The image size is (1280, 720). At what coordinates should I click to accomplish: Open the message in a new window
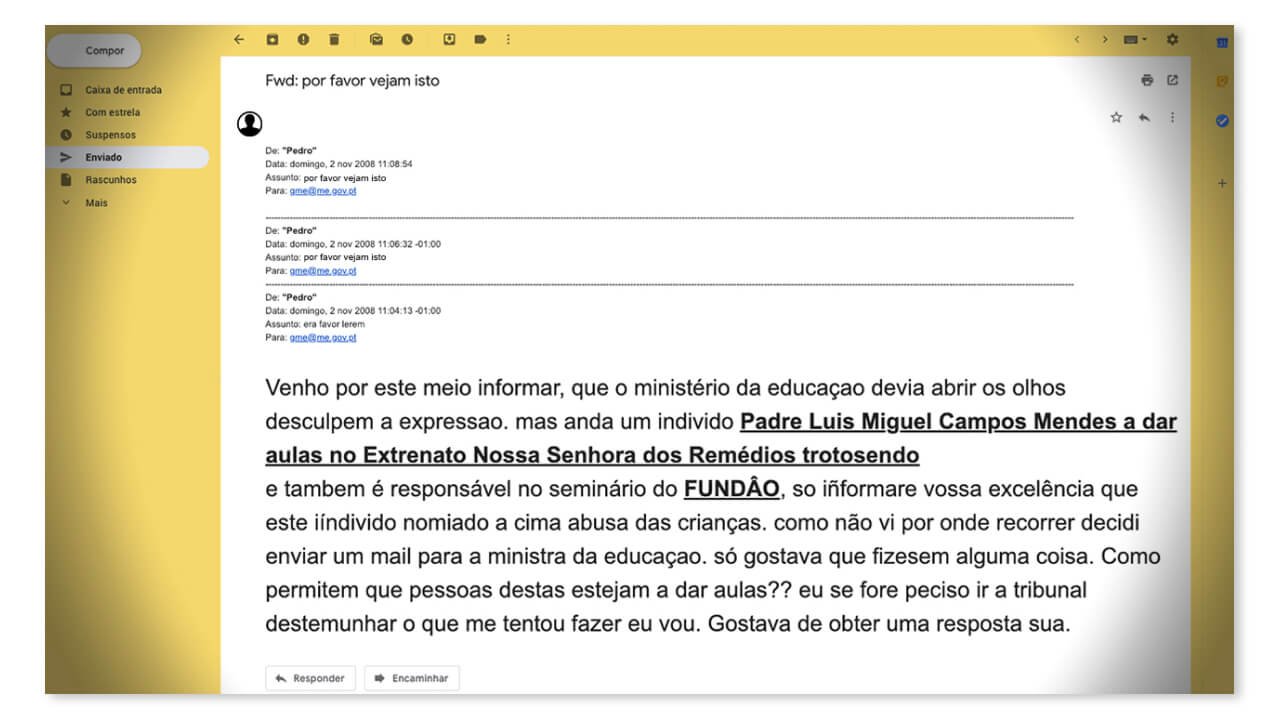pyautogui.click(x=1173, y=80)
